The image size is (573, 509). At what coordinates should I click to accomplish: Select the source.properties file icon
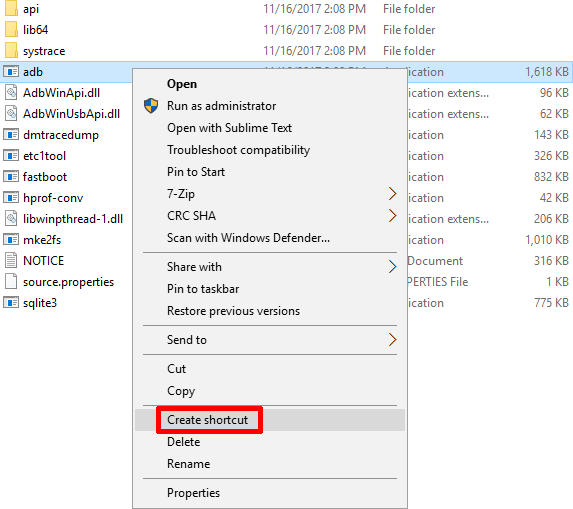pyautogui.click(x=11, y=281)
